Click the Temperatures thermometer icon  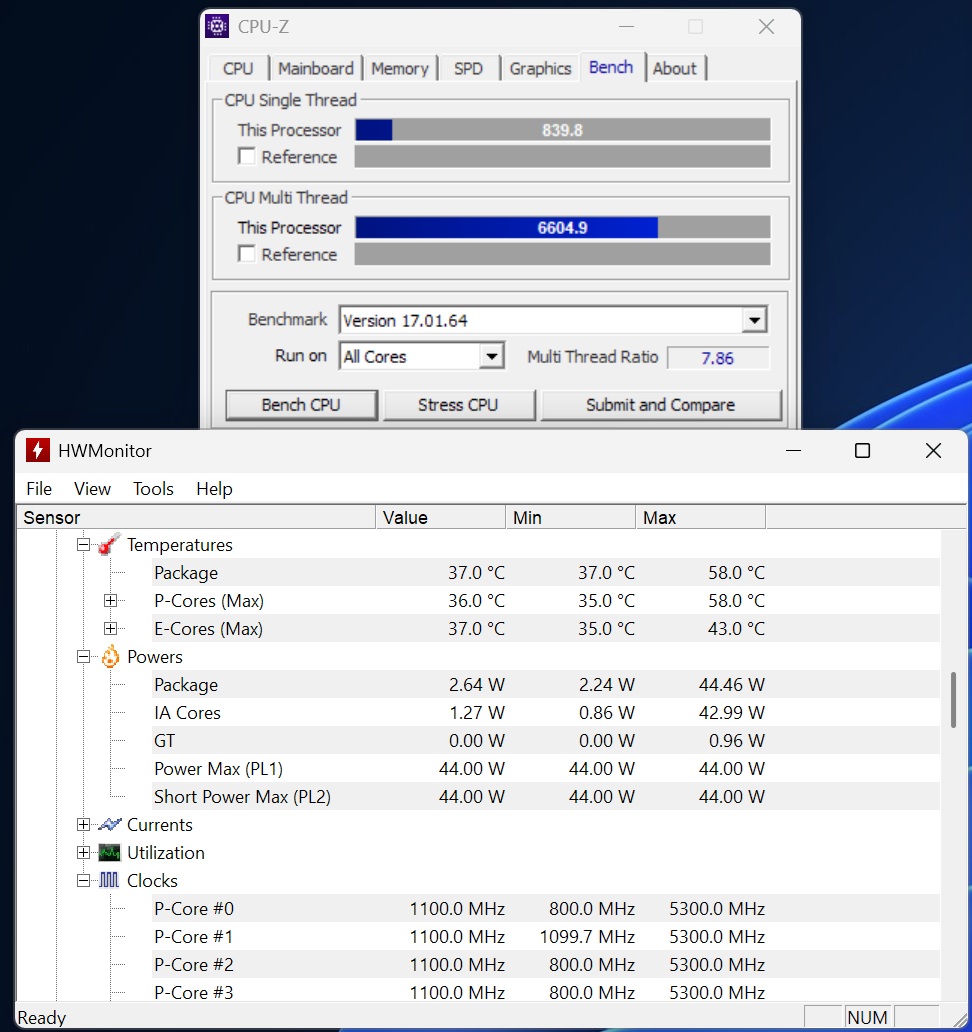tap(109, 544)
